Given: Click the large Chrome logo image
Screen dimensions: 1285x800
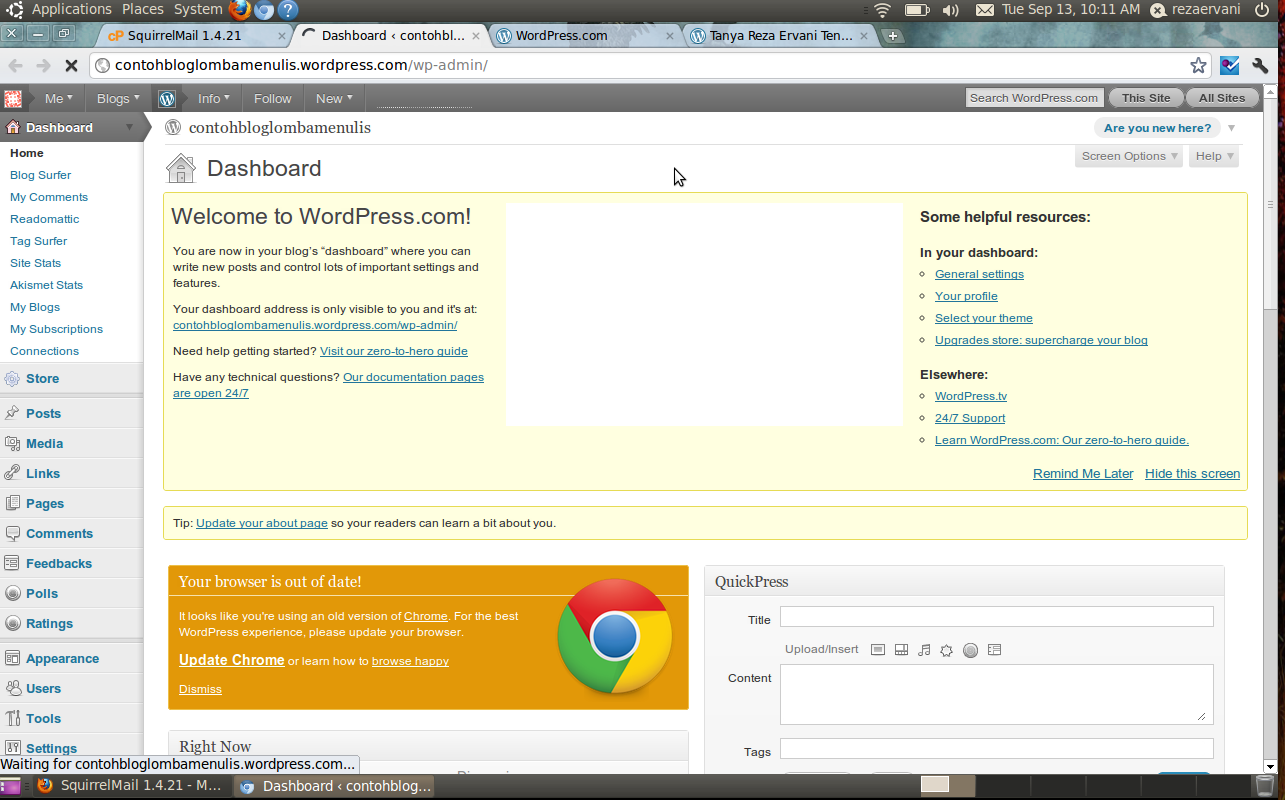Looking at the screenshot, I should [614, 636].
